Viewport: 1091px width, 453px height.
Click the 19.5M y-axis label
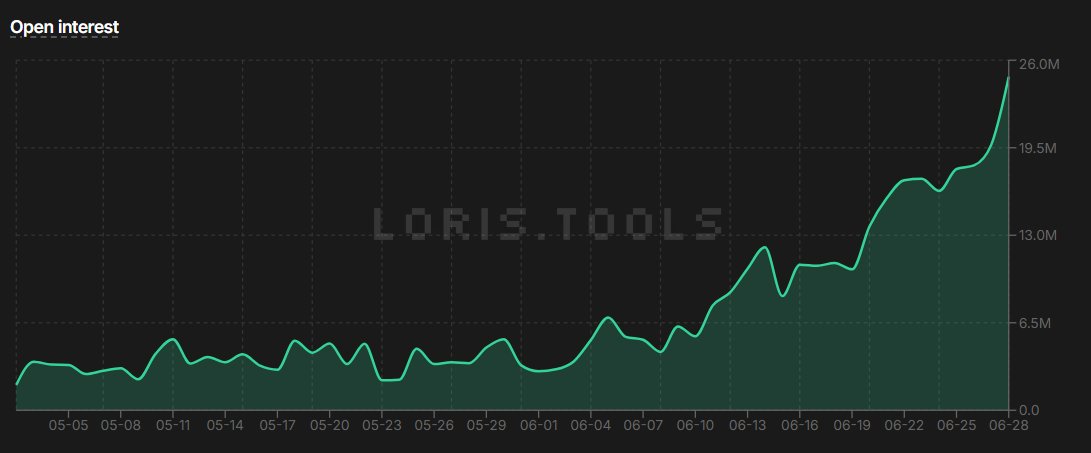tap(1037, 148)
